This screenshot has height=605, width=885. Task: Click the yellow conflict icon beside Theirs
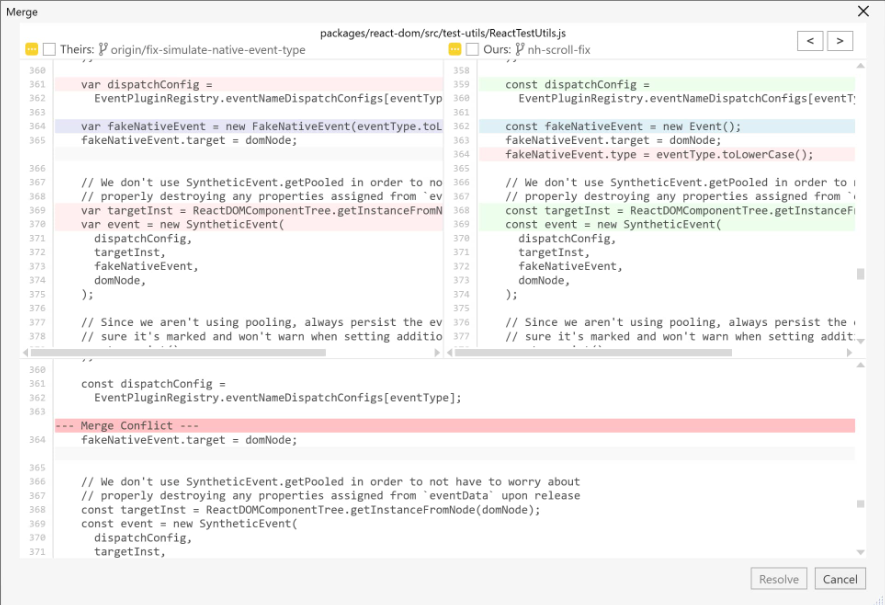click(32, 49)
